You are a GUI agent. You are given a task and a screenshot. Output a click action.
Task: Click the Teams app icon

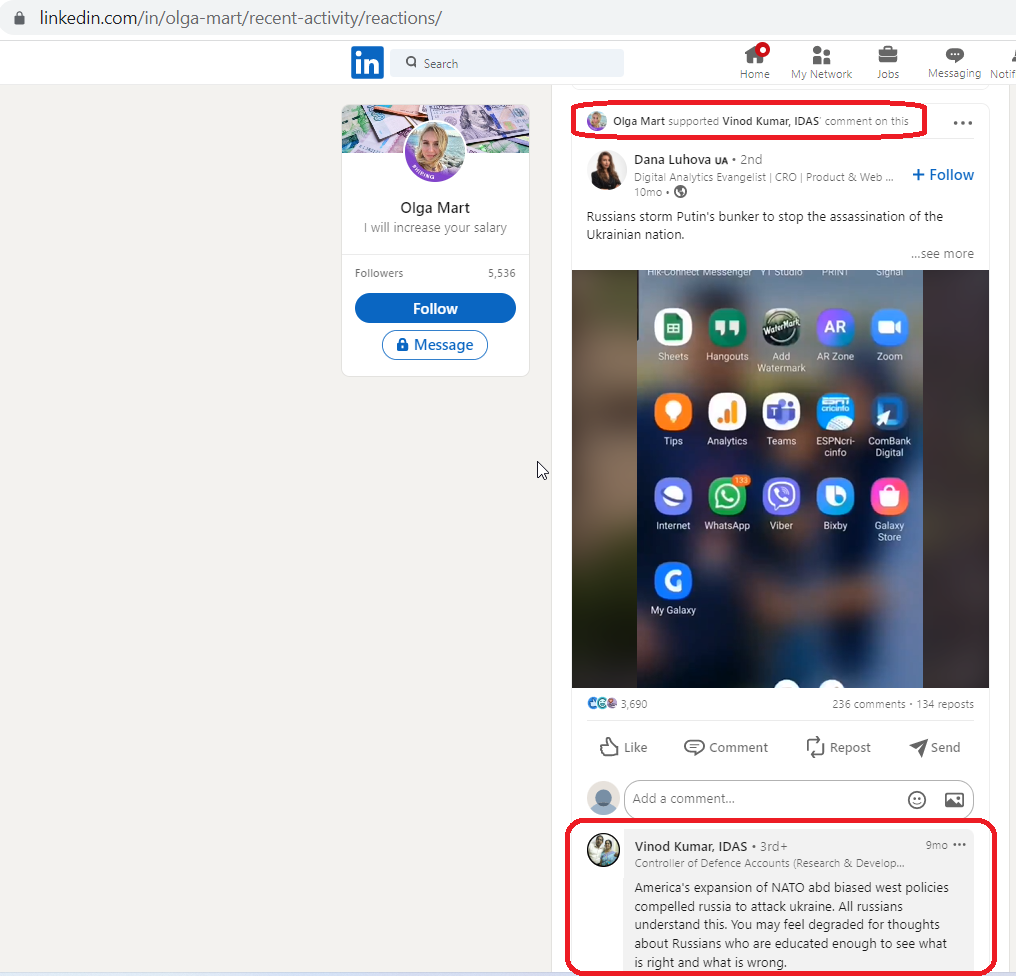(781, 412)
